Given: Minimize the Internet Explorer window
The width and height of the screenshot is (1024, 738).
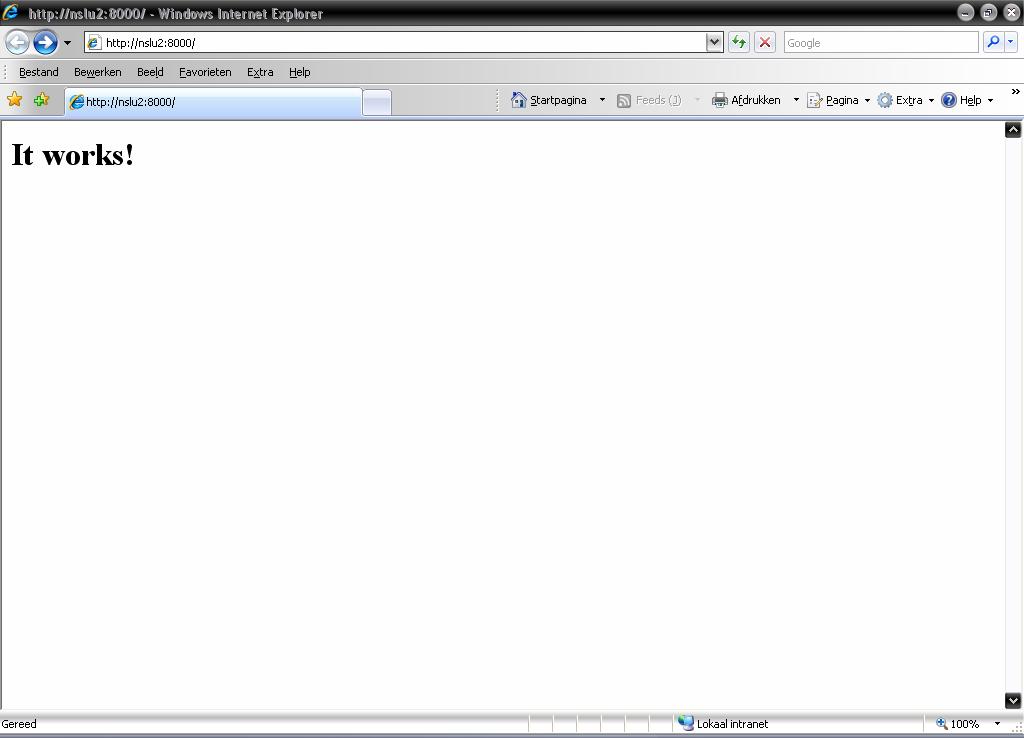Looking at the screenshot, I should pos(965,12).
